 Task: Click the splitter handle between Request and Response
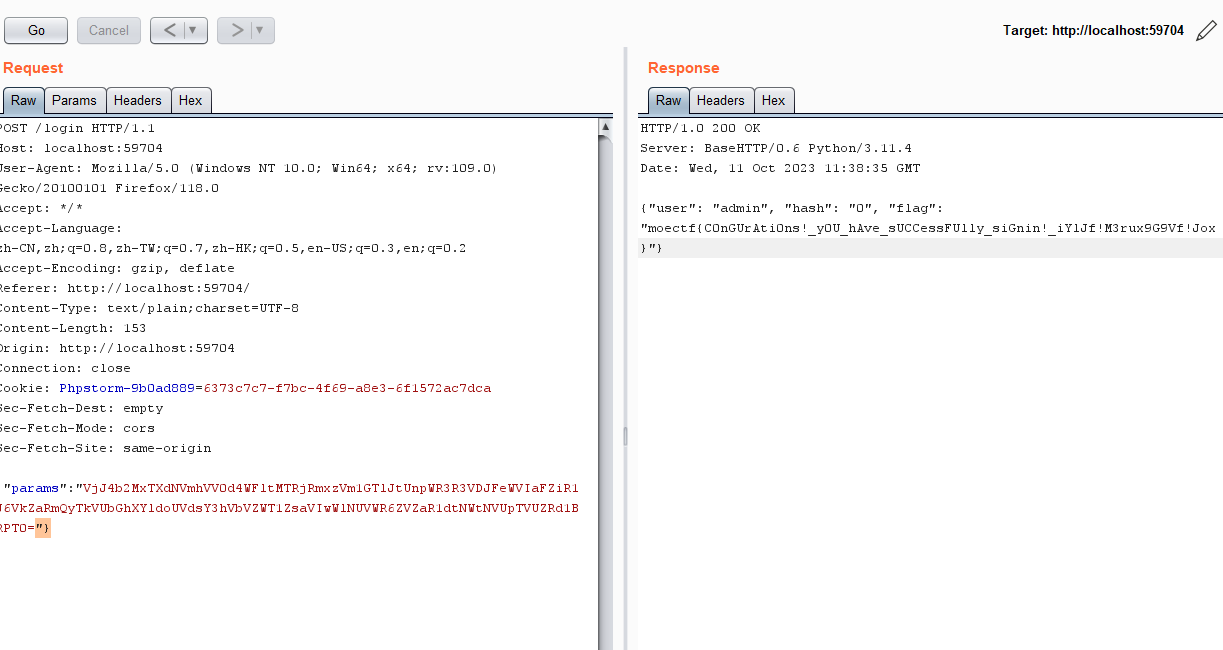click(625, 436)
